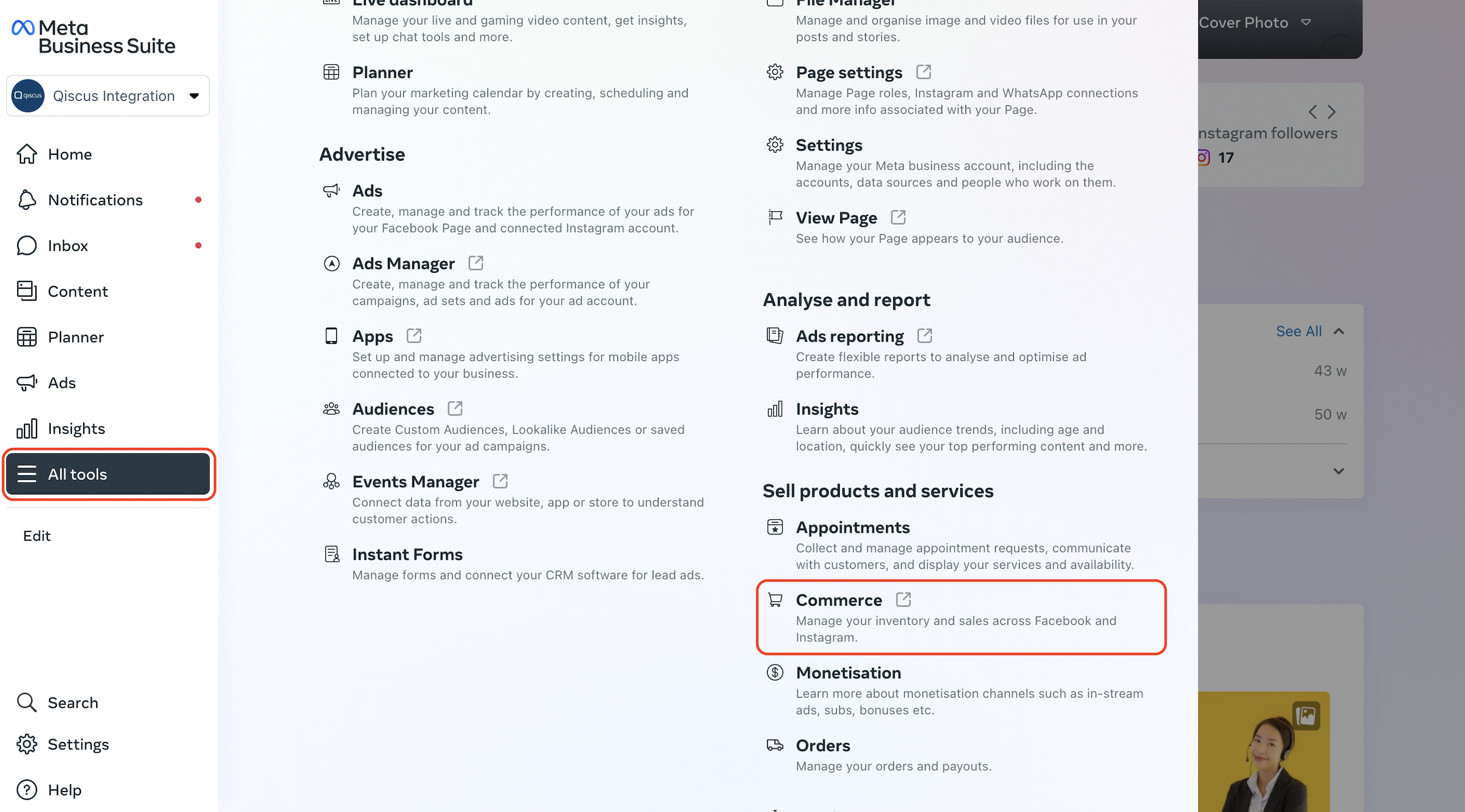Open the Instant Forms tool
Image resolution: width=1465 pixels, height=812 pixels.
(x=407, y=554)
